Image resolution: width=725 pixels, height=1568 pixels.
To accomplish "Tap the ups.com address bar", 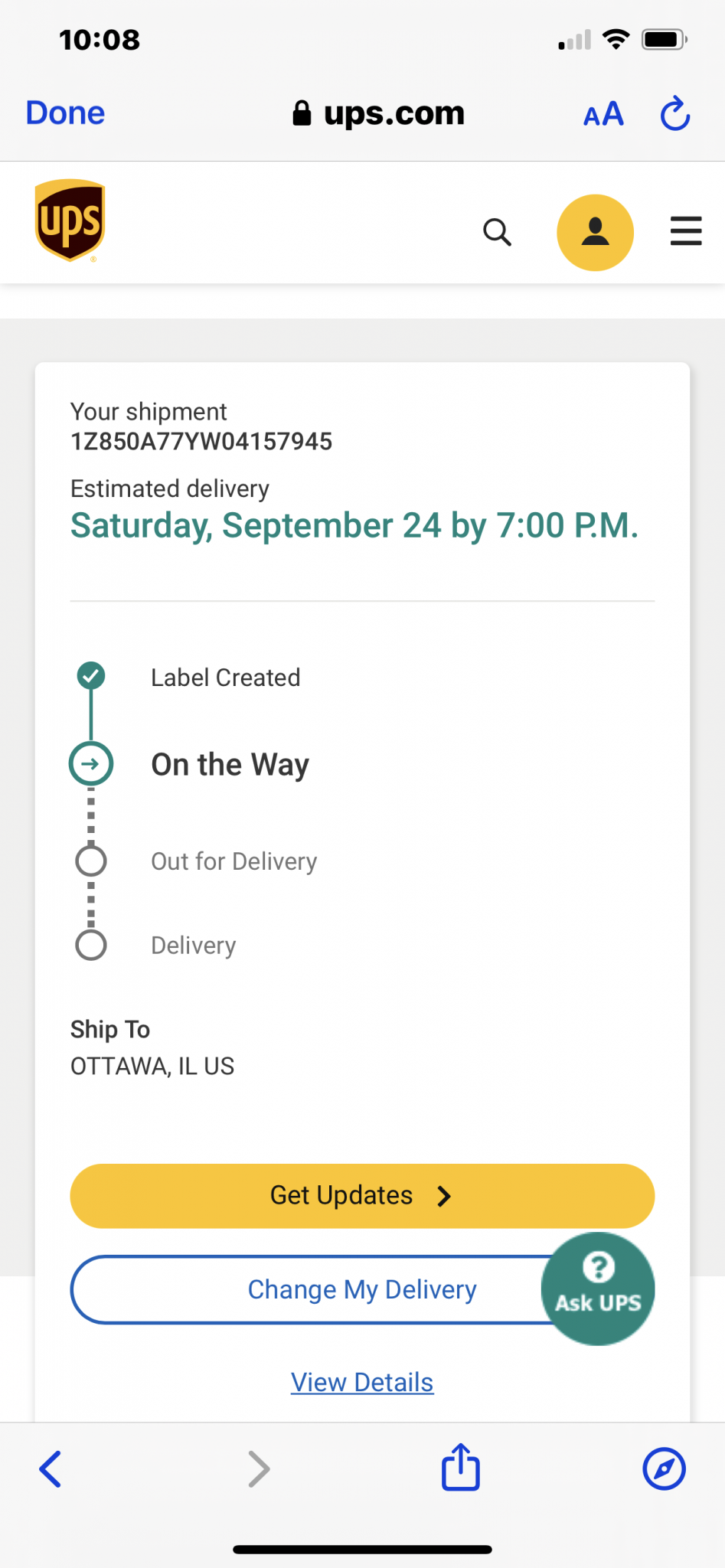I will [x=378, y=113].
